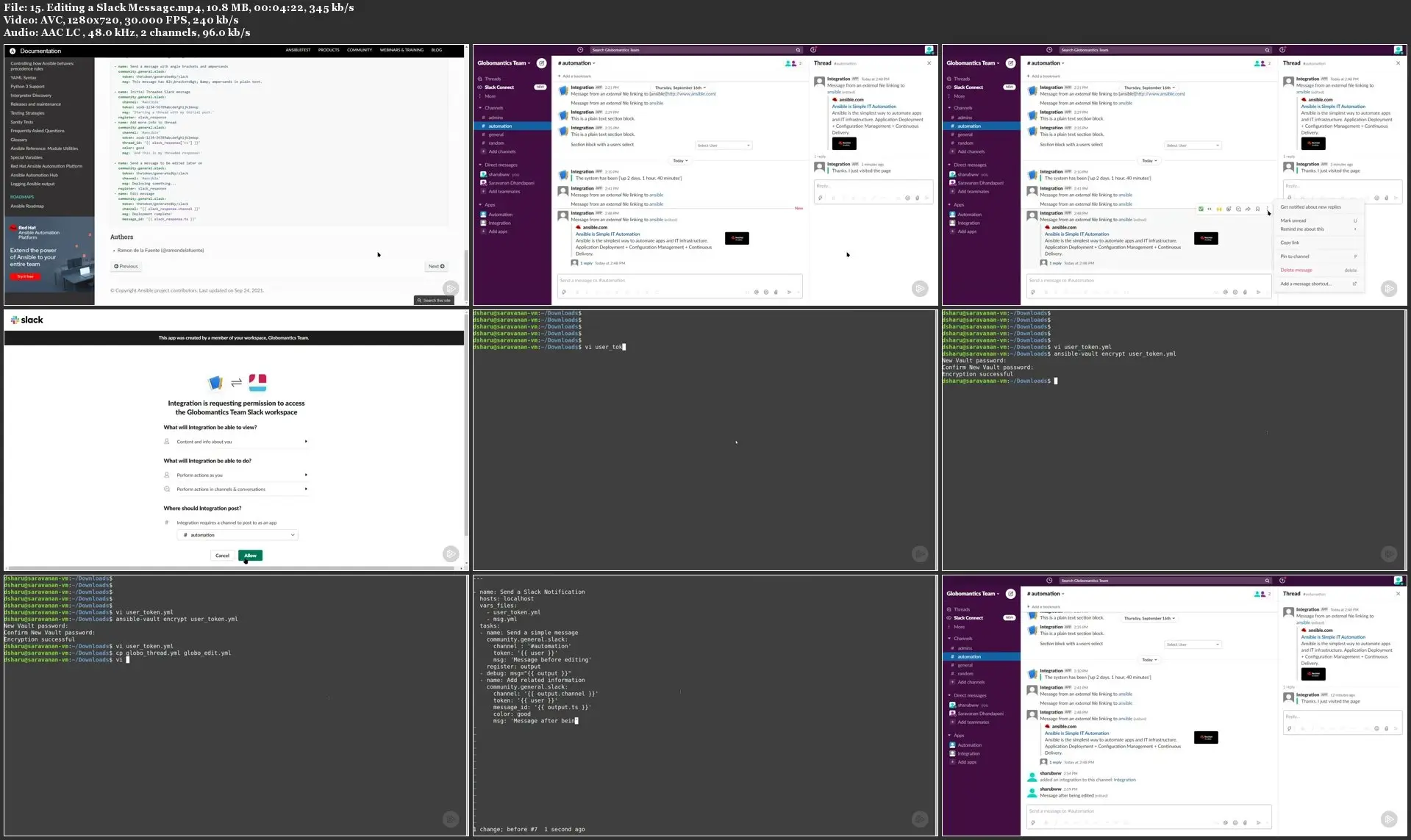Expand 'Content and info about you' permission row
Image resolution: width=1411 pixels, height=840 pixels.
pos(235,442)
